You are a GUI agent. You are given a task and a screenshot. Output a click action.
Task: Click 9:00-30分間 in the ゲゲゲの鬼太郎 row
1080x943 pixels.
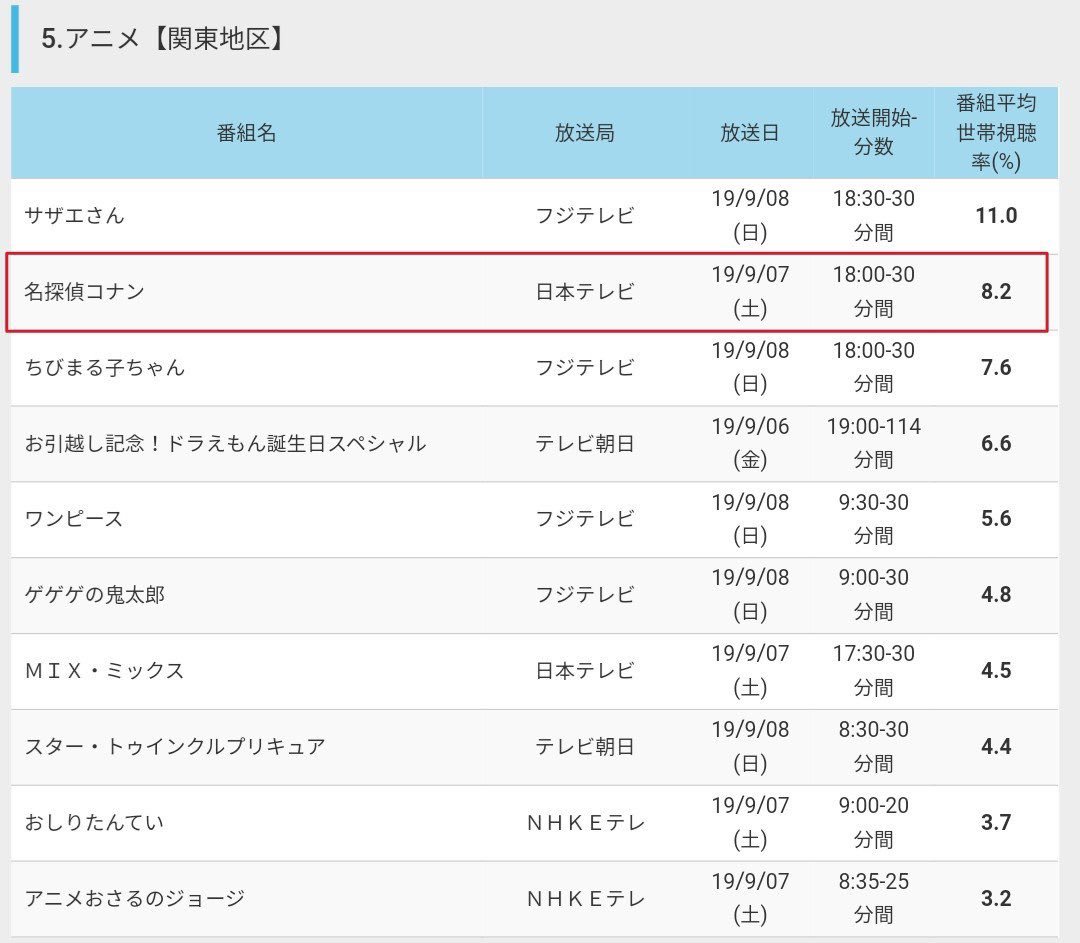point(873,594)
